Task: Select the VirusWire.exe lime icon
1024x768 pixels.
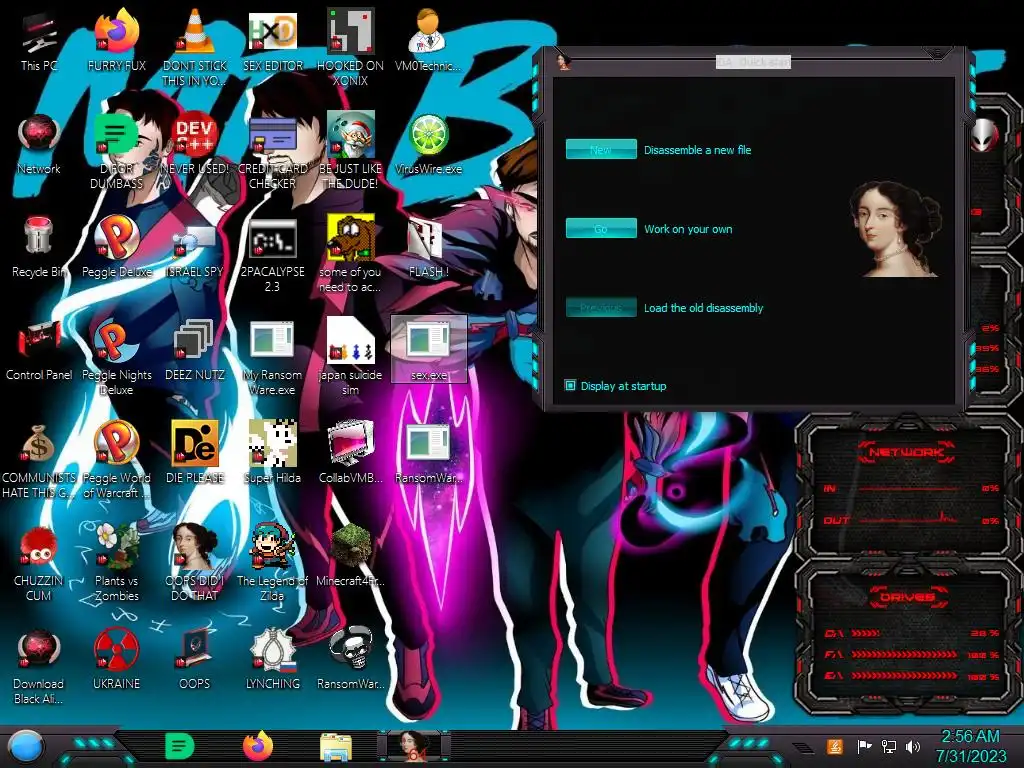Action: (x=428, y=136)
